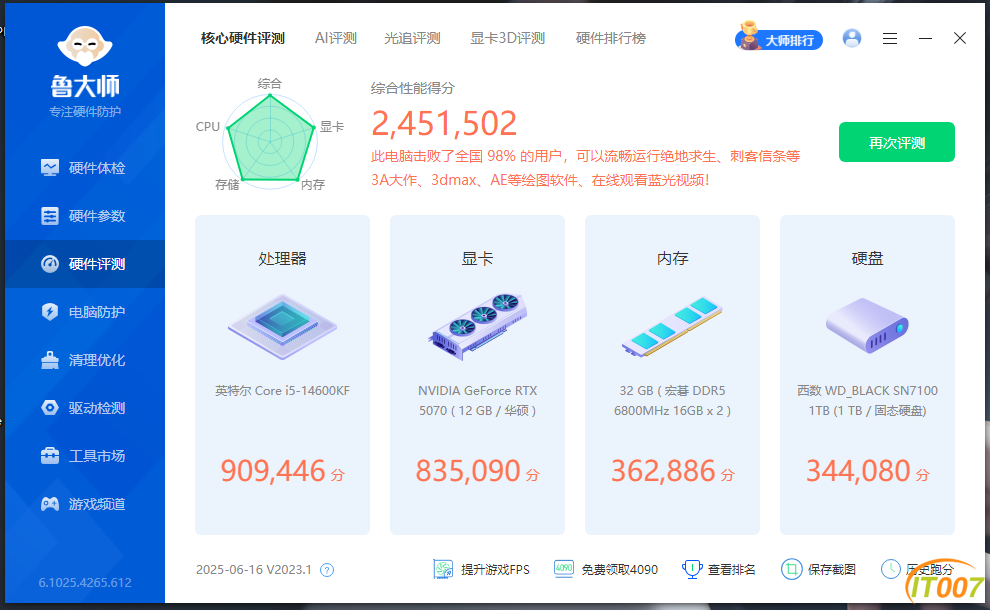This screenshot has height=610, width=990.
Task: Click the date text 2025-06-16 V2023.1
Action: 254,570
